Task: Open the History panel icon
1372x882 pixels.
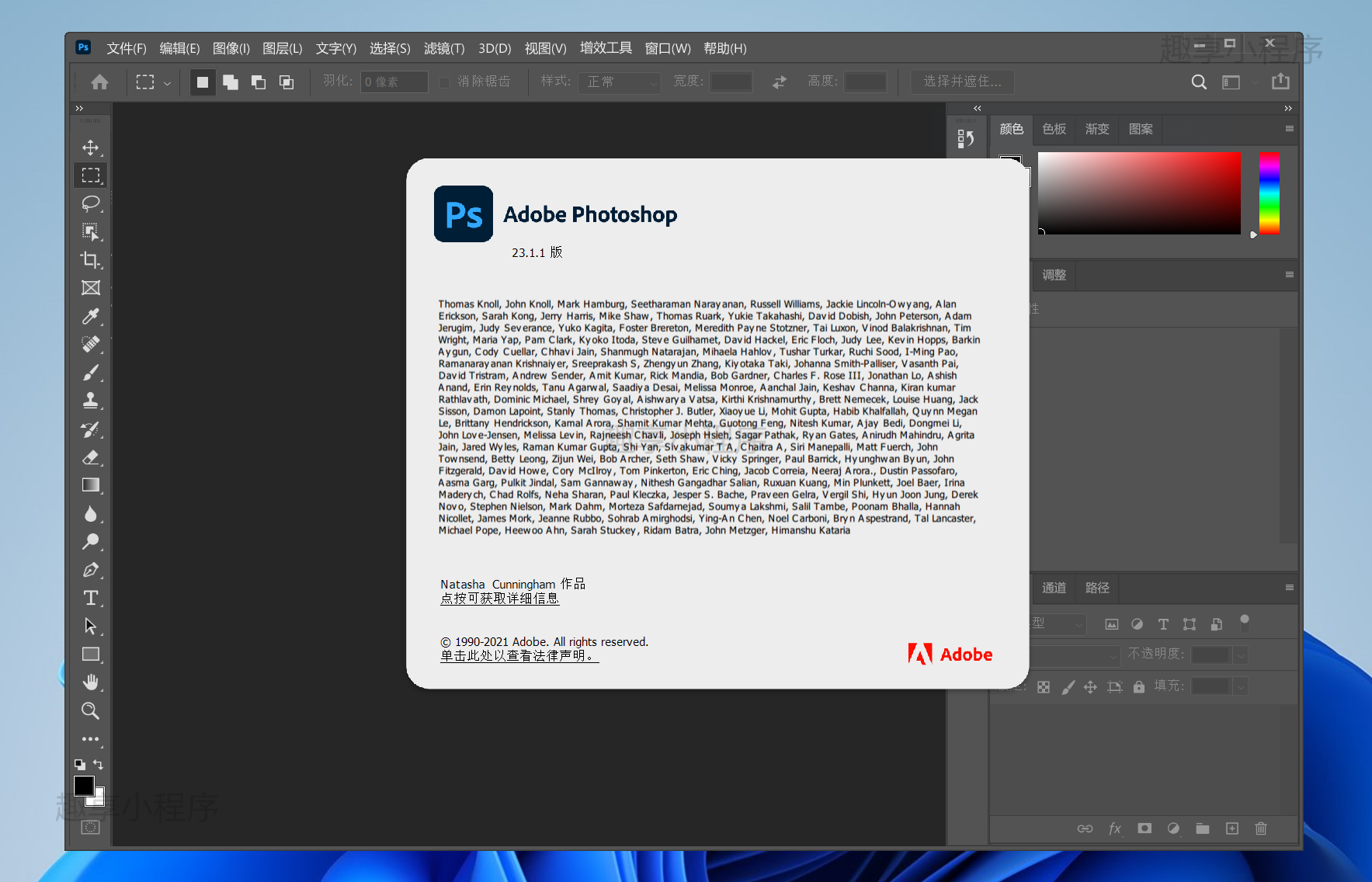Action: pyautogui.click(x=966, y=139)
